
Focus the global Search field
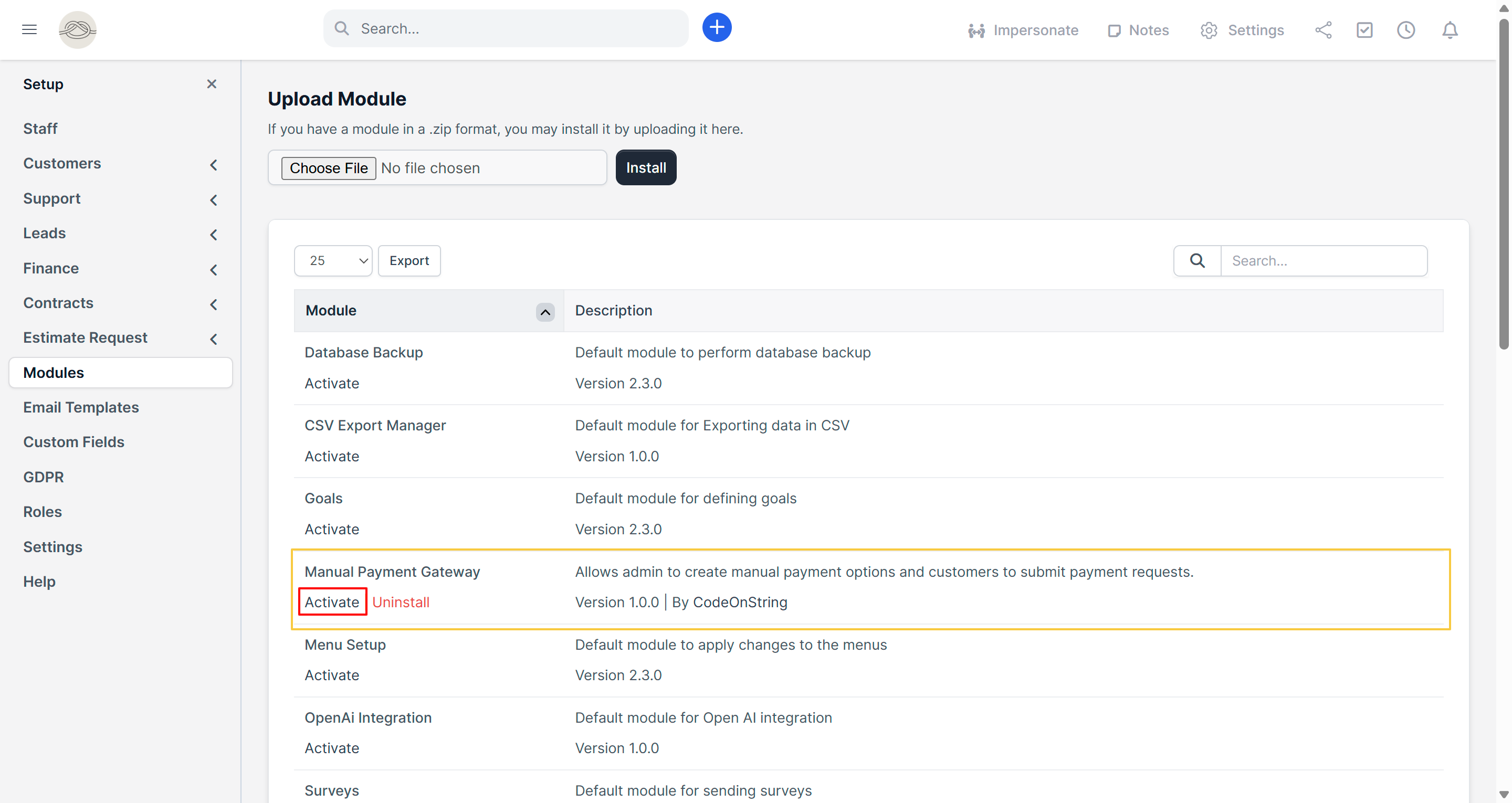[x=506, y=28]
